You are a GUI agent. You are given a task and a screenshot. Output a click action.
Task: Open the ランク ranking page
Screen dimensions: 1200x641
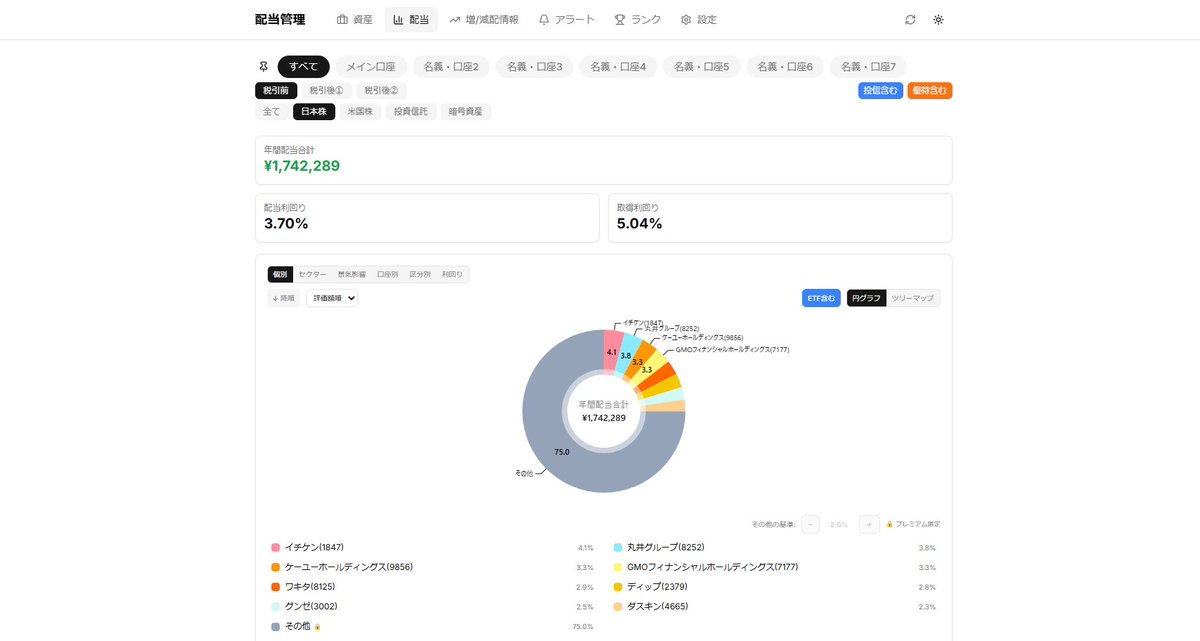[x=638, y=20]
